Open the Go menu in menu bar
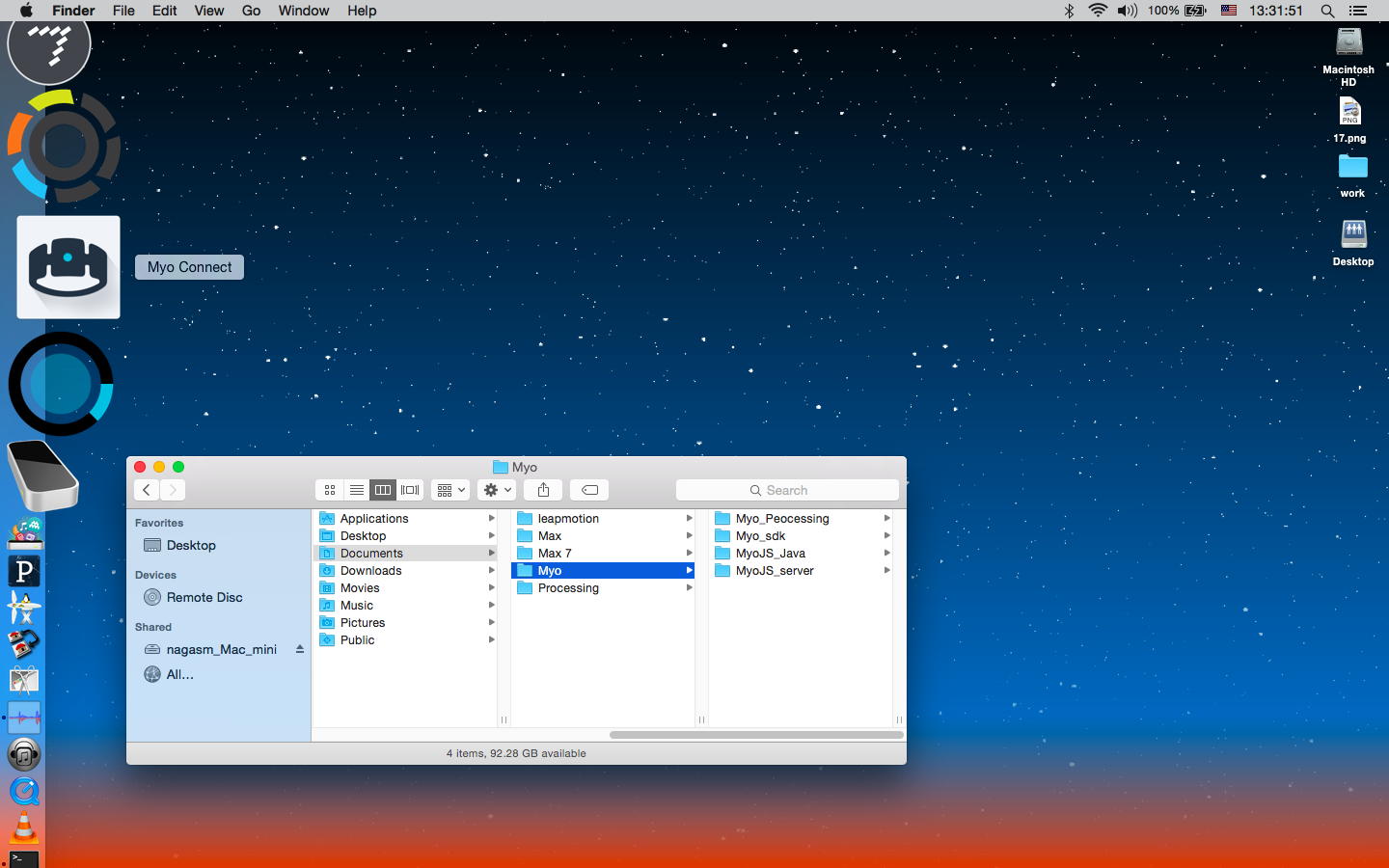This screenshot has height=868, width=1389. point(251,11)
